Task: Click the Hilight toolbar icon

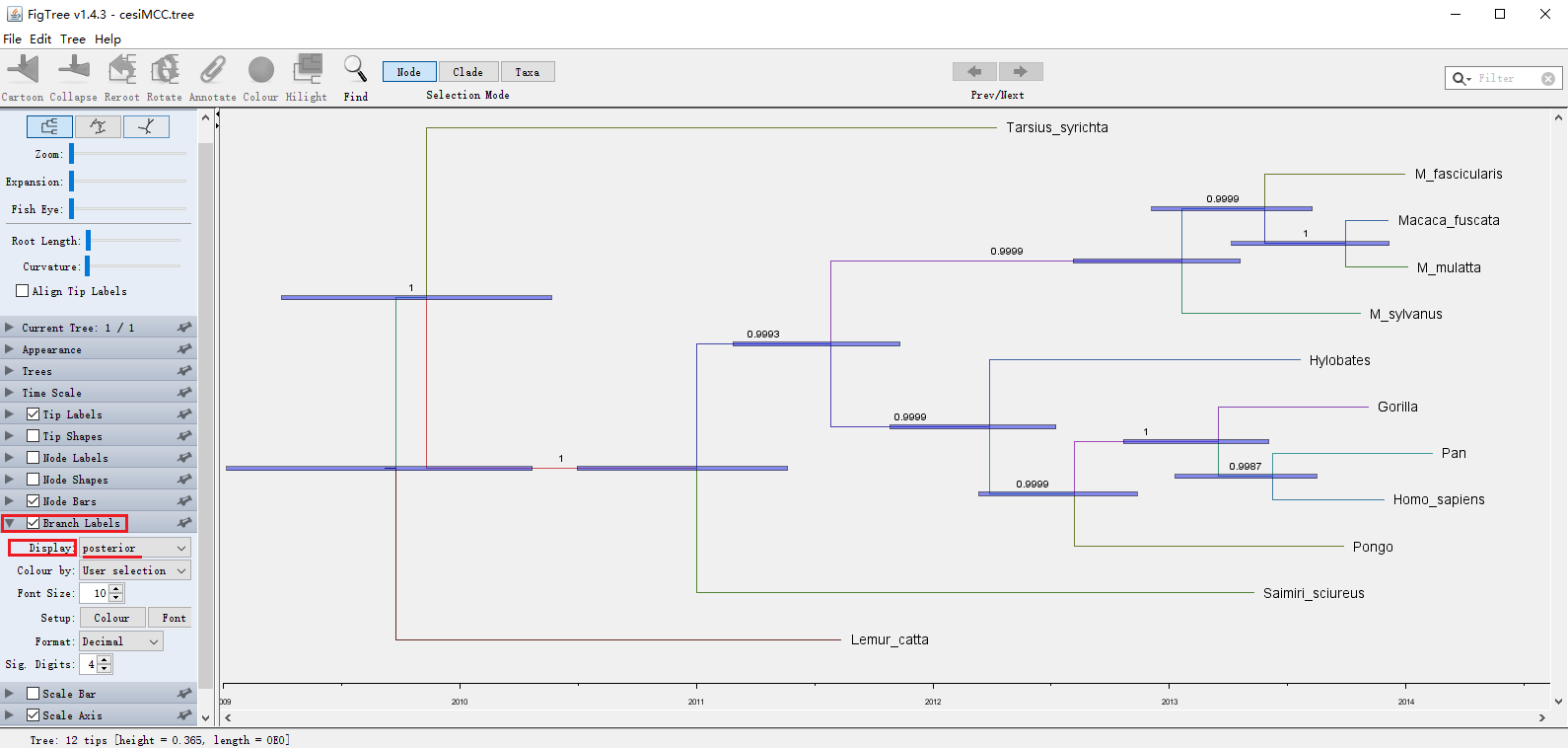Action: [308, 70]
